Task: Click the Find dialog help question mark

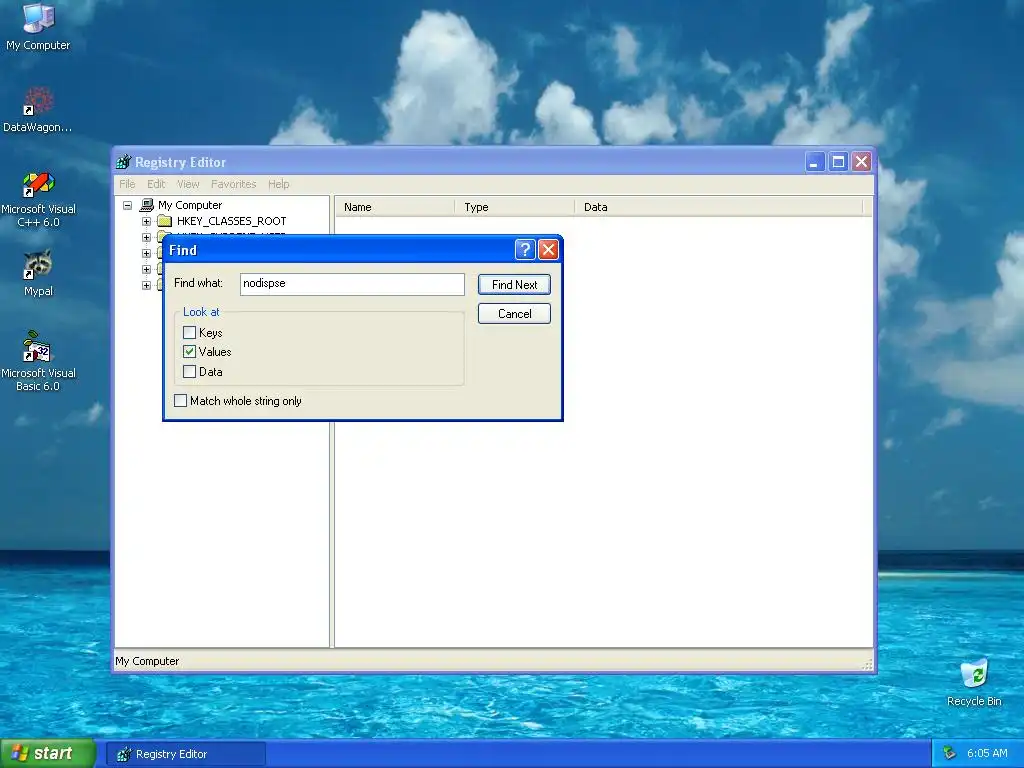Action: 524,249
